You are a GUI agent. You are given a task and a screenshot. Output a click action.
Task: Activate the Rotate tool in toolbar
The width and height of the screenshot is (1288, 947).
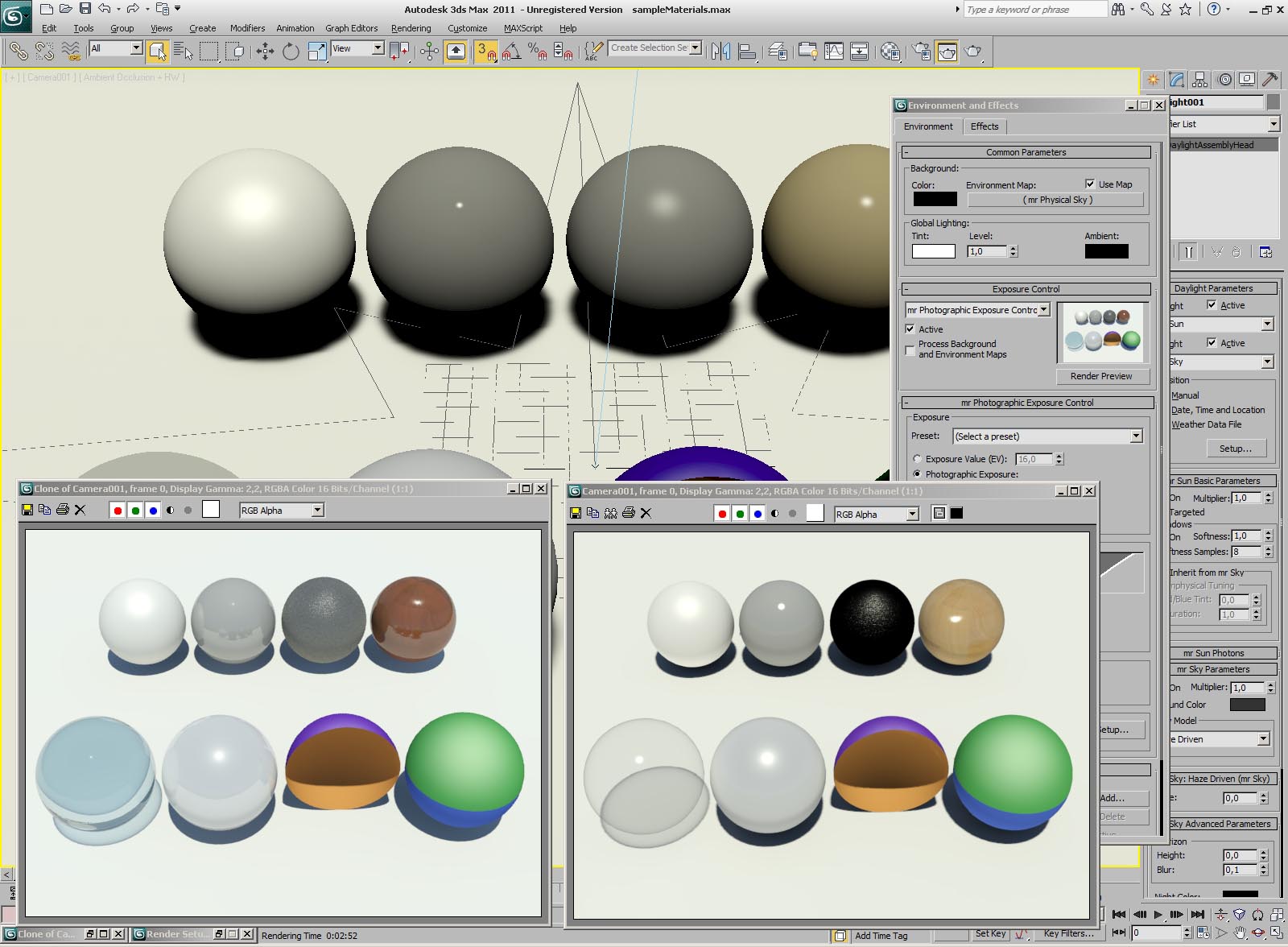(291, 52)
